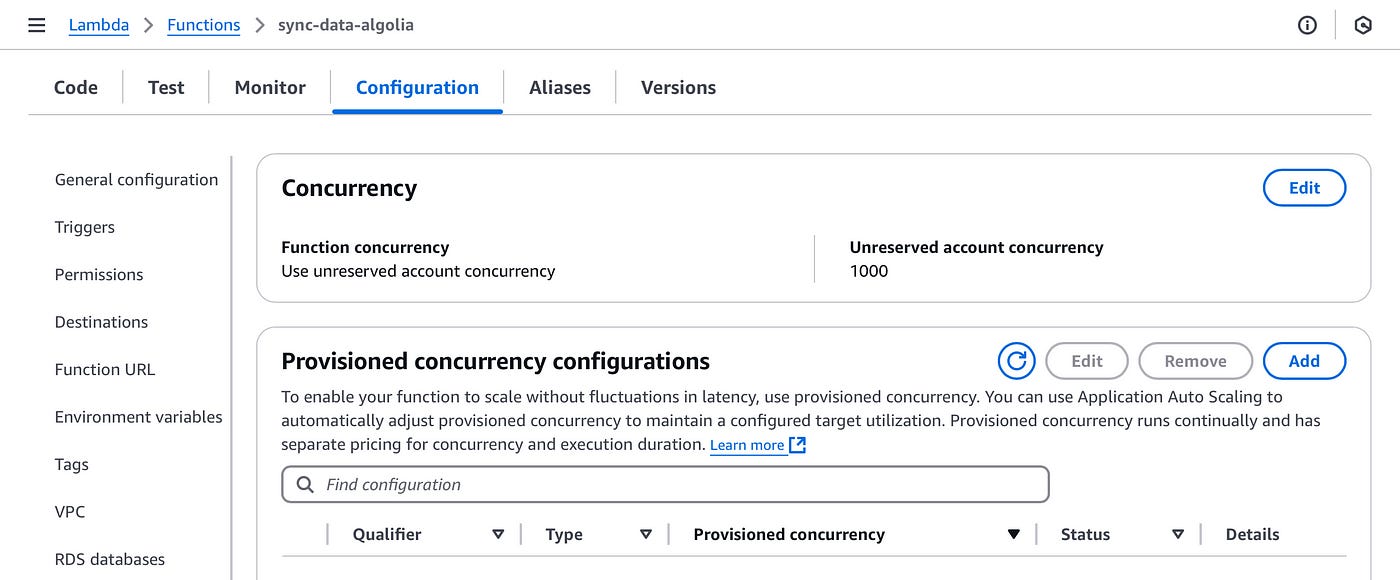Open the recently visited services icon
1400x580 pixels.
[x=1362, y=25]
